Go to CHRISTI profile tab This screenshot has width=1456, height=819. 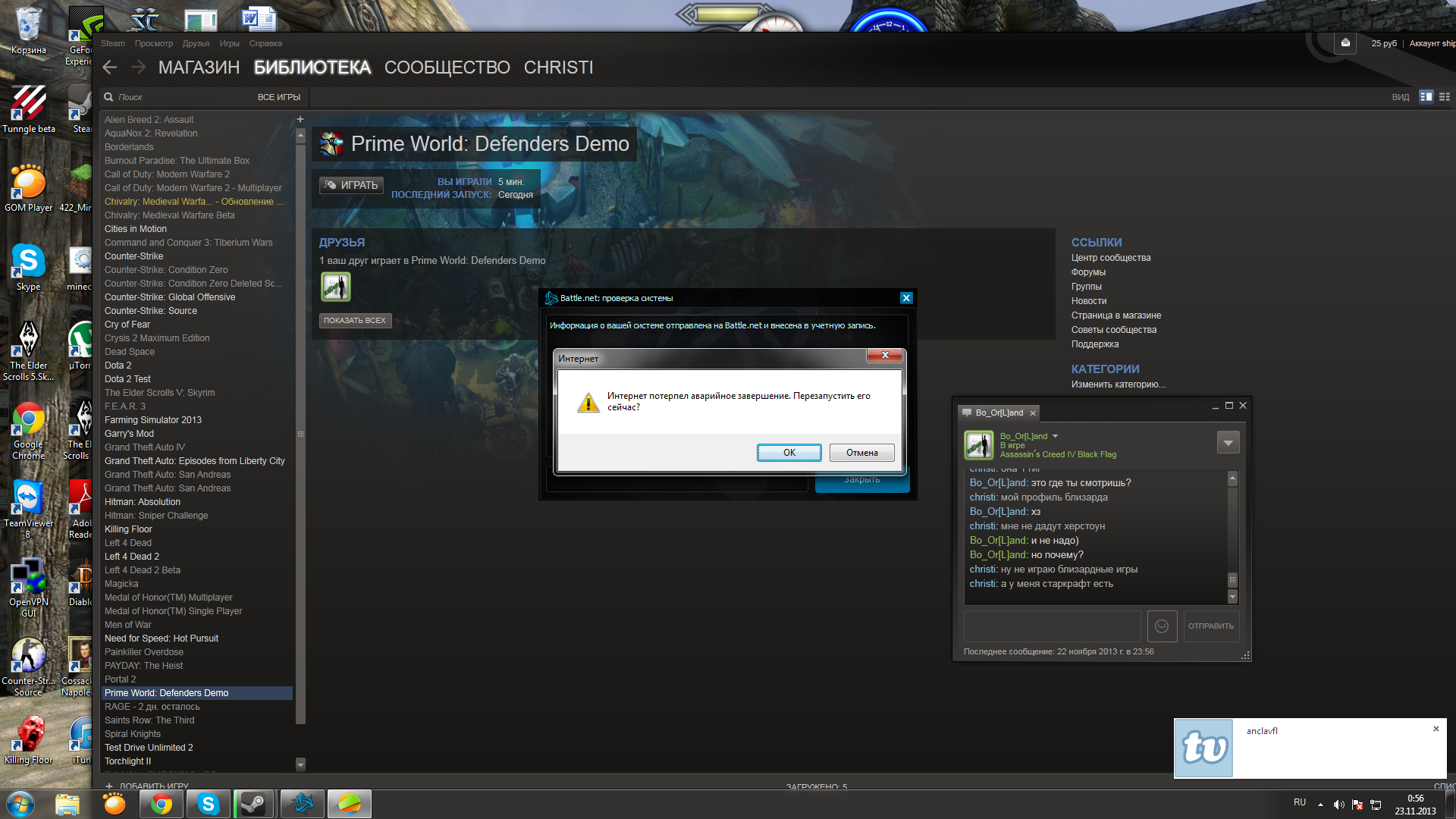click(558, 67)
